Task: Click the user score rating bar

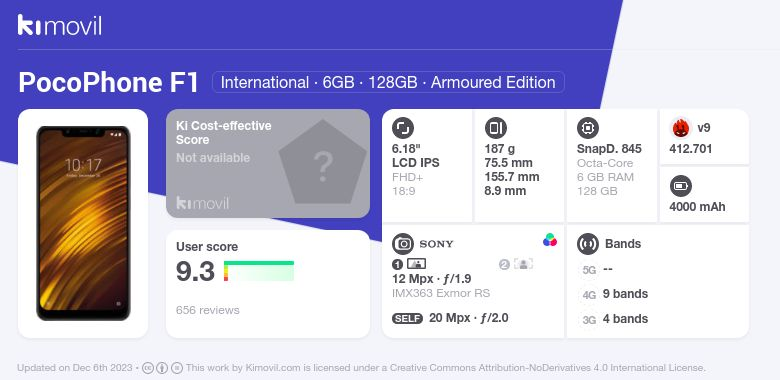Action: [x=259, y=271]
